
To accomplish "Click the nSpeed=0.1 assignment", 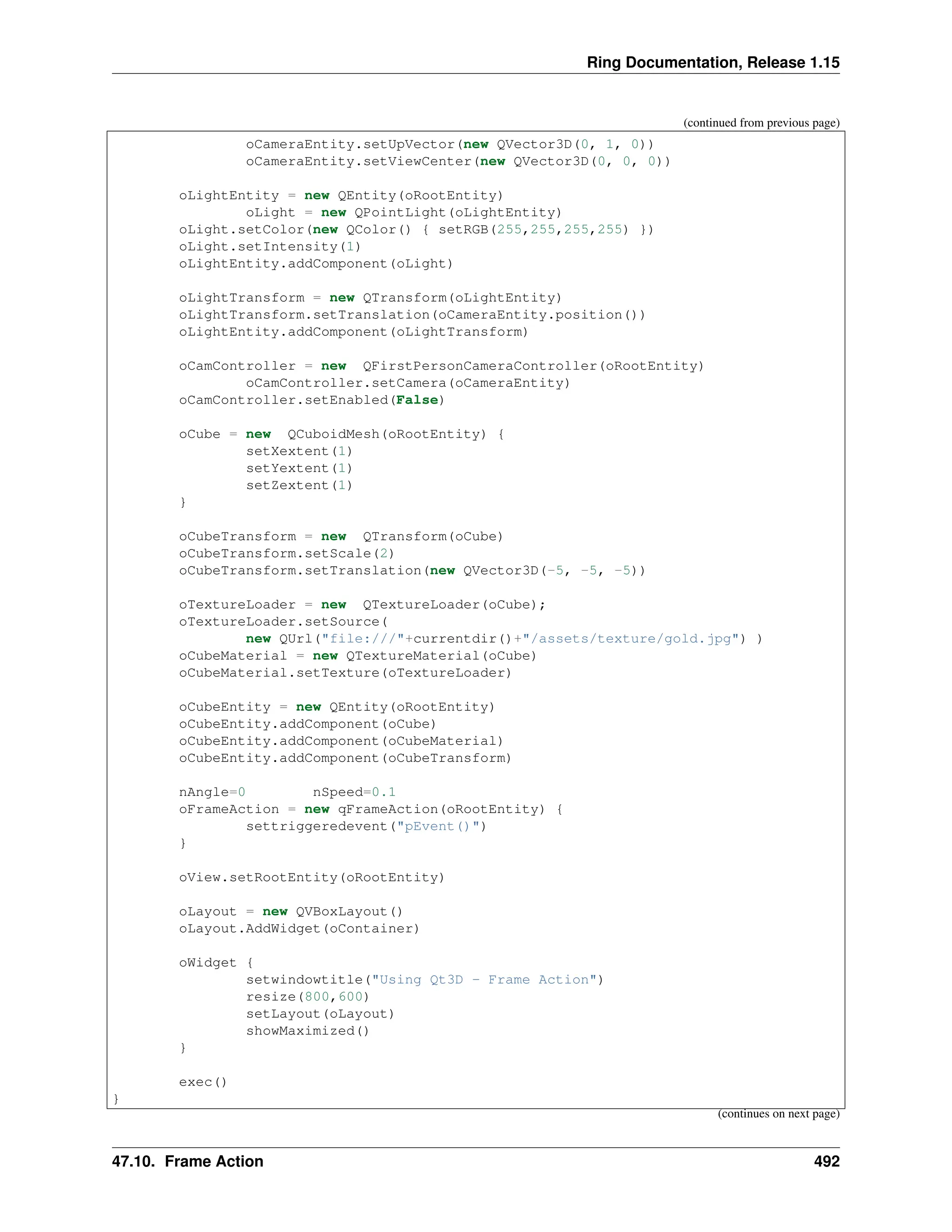I will [354, 792].
